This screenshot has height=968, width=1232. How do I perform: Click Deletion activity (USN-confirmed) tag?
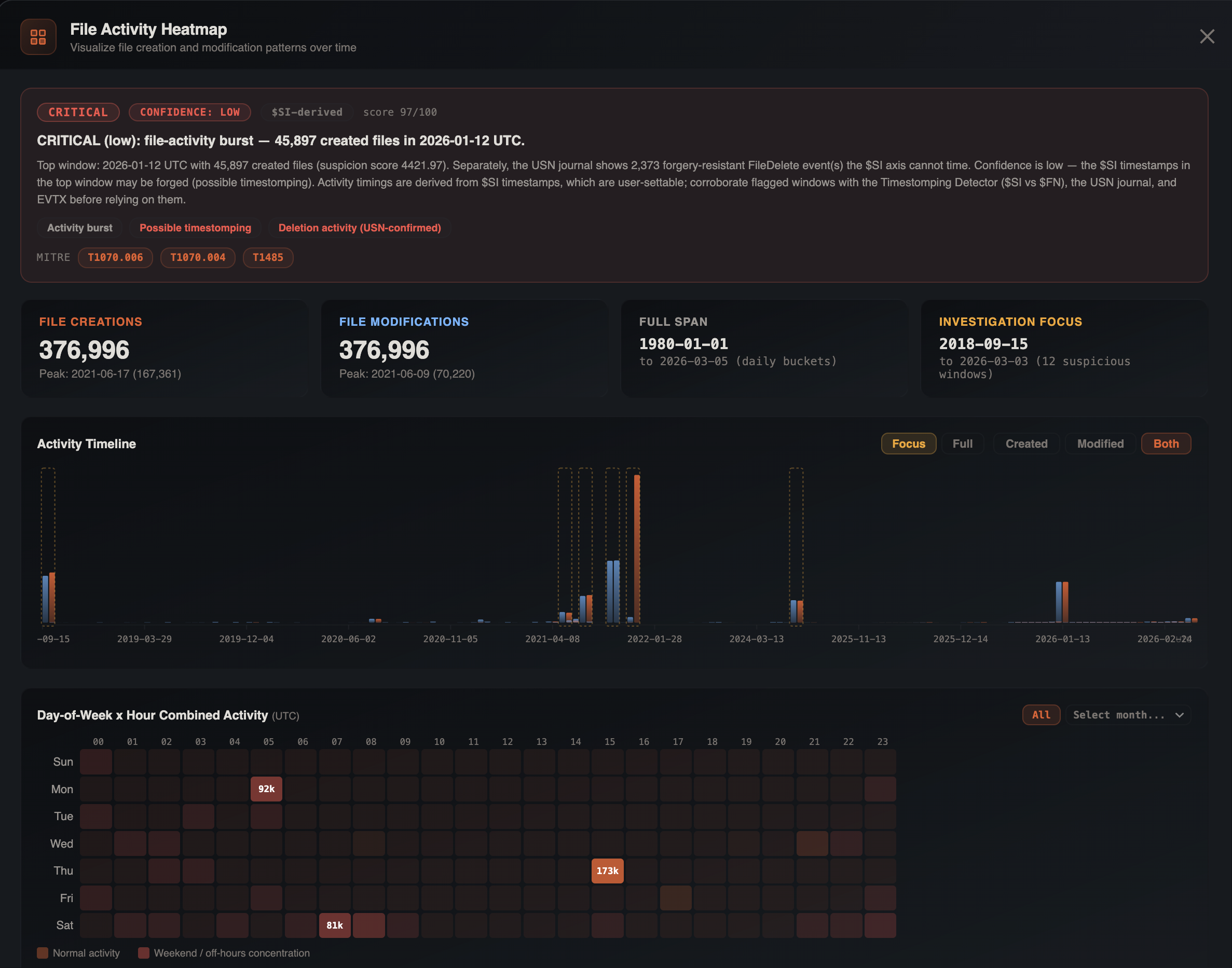(360, 228)
